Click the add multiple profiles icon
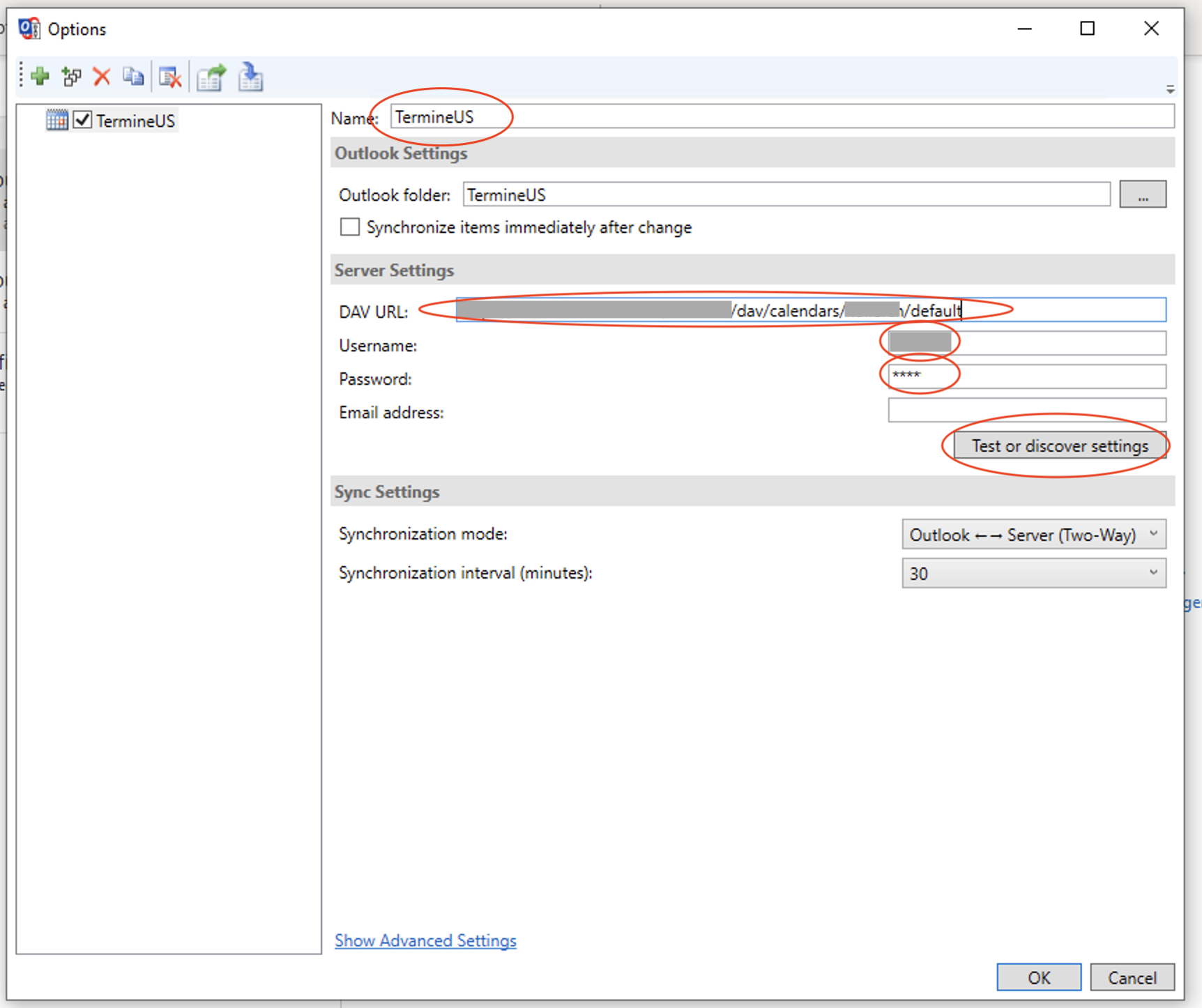Image resolution: width=1202 pixels, height=1008 pixels. (x=71, y=77)
